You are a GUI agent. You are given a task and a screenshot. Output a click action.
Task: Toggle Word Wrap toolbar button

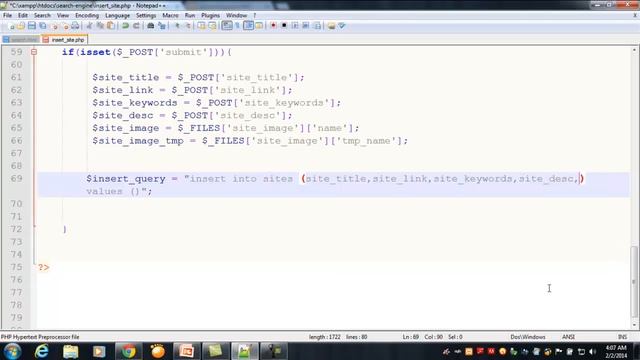227,26
